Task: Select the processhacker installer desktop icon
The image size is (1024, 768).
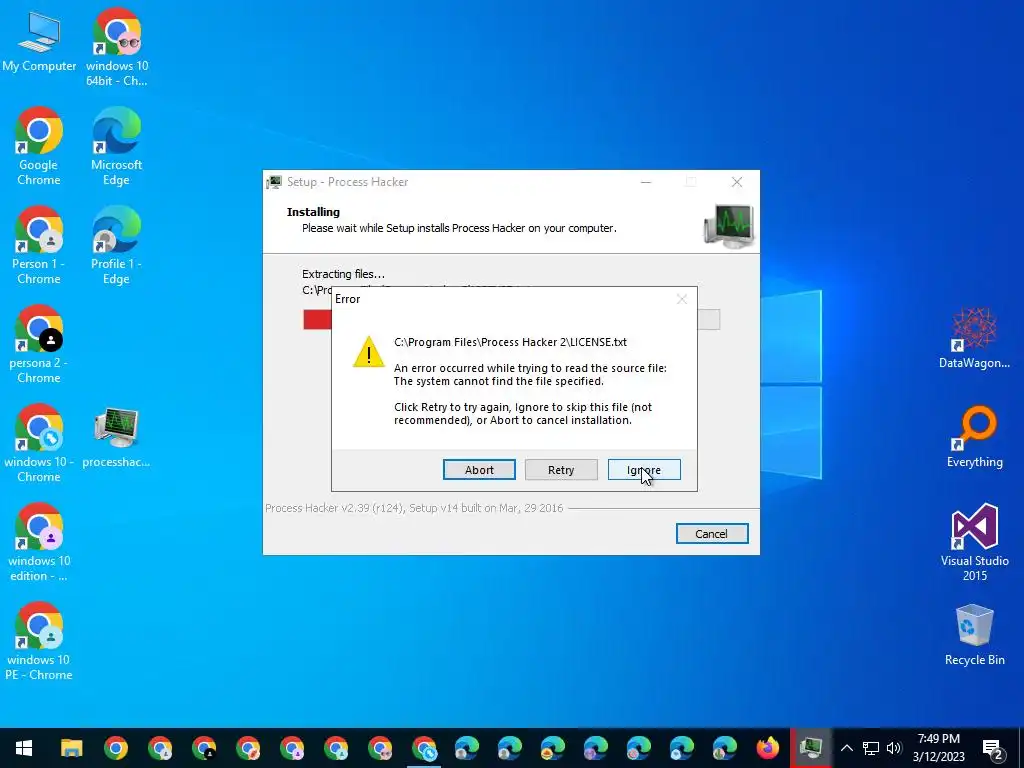Action: (116, 436)
